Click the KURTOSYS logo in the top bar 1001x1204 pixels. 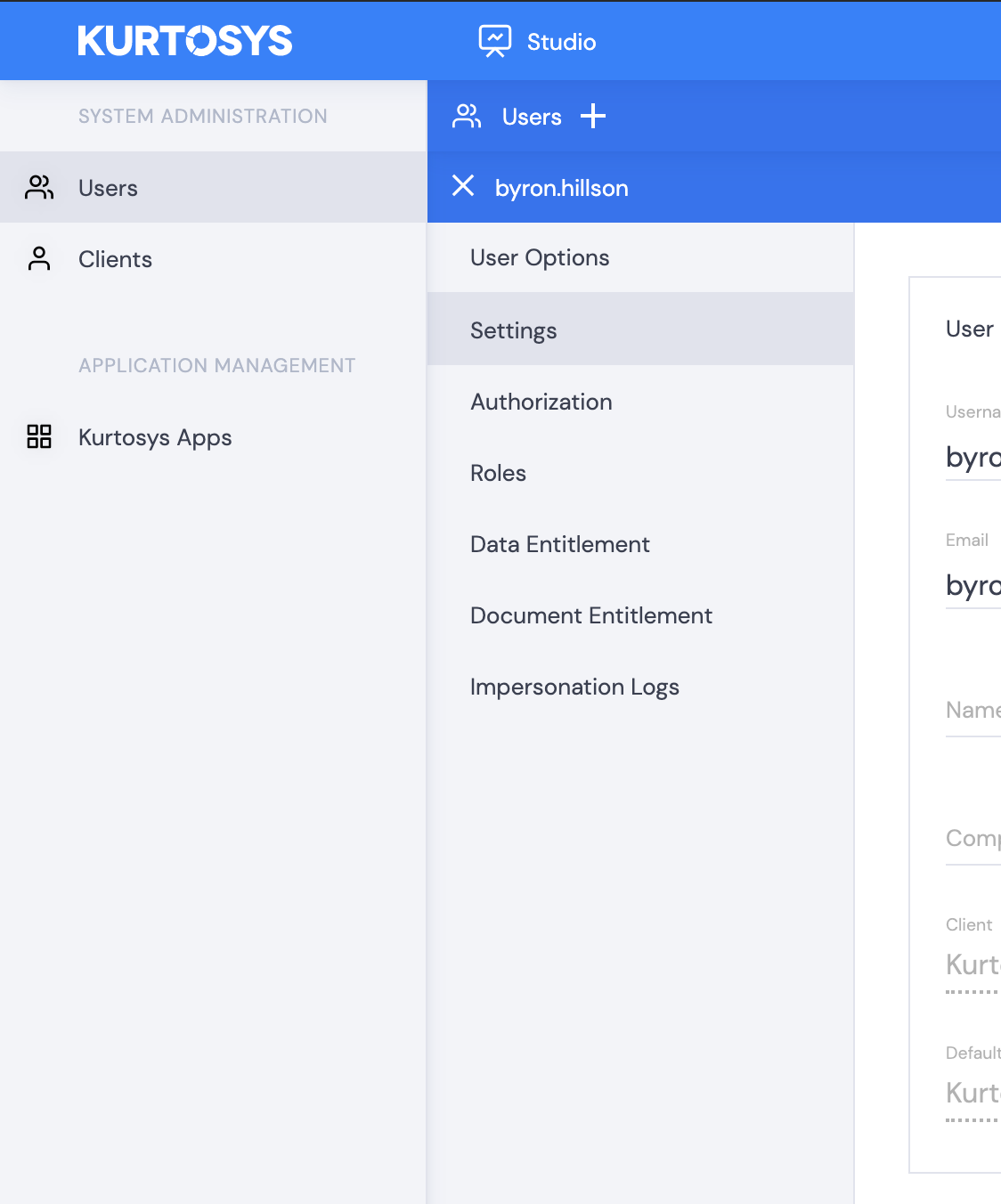[184, 40]
